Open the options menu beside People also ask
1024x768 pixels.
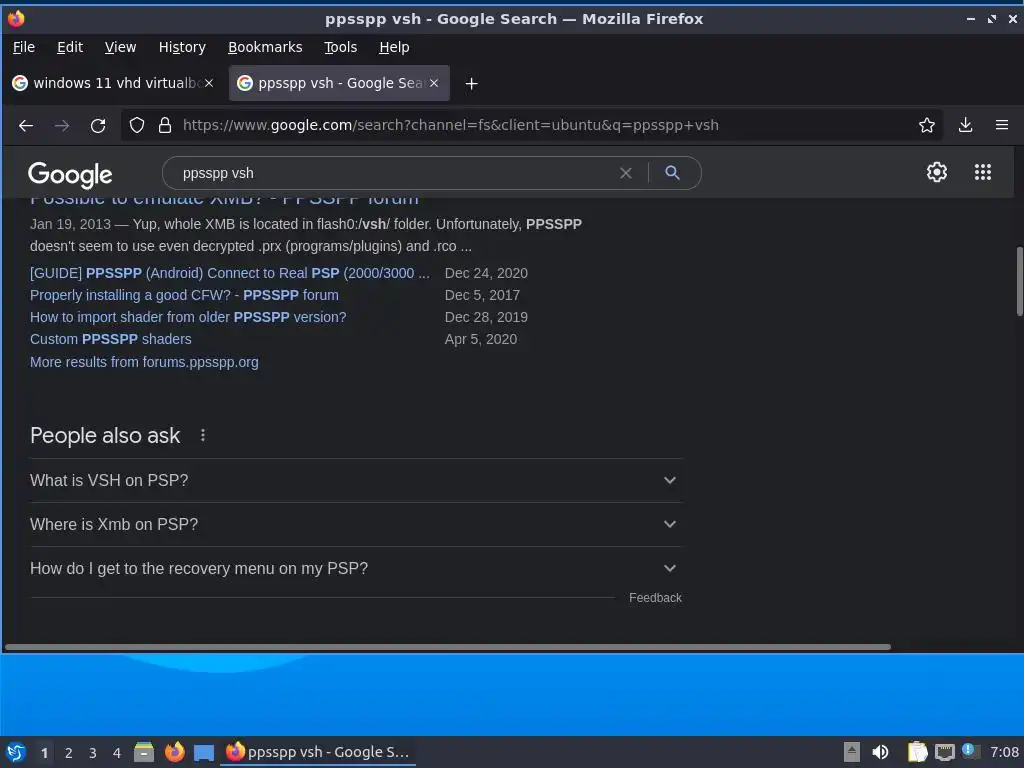203,435
